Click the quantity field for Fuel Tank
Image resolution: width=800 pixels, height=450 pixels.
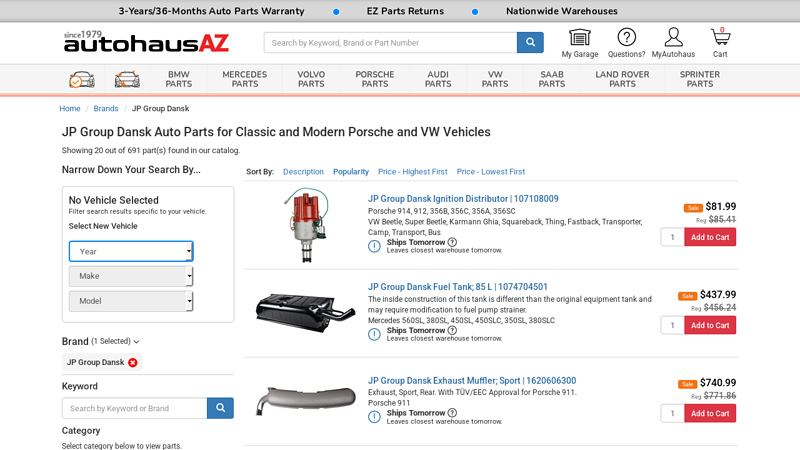pos(672,325)
